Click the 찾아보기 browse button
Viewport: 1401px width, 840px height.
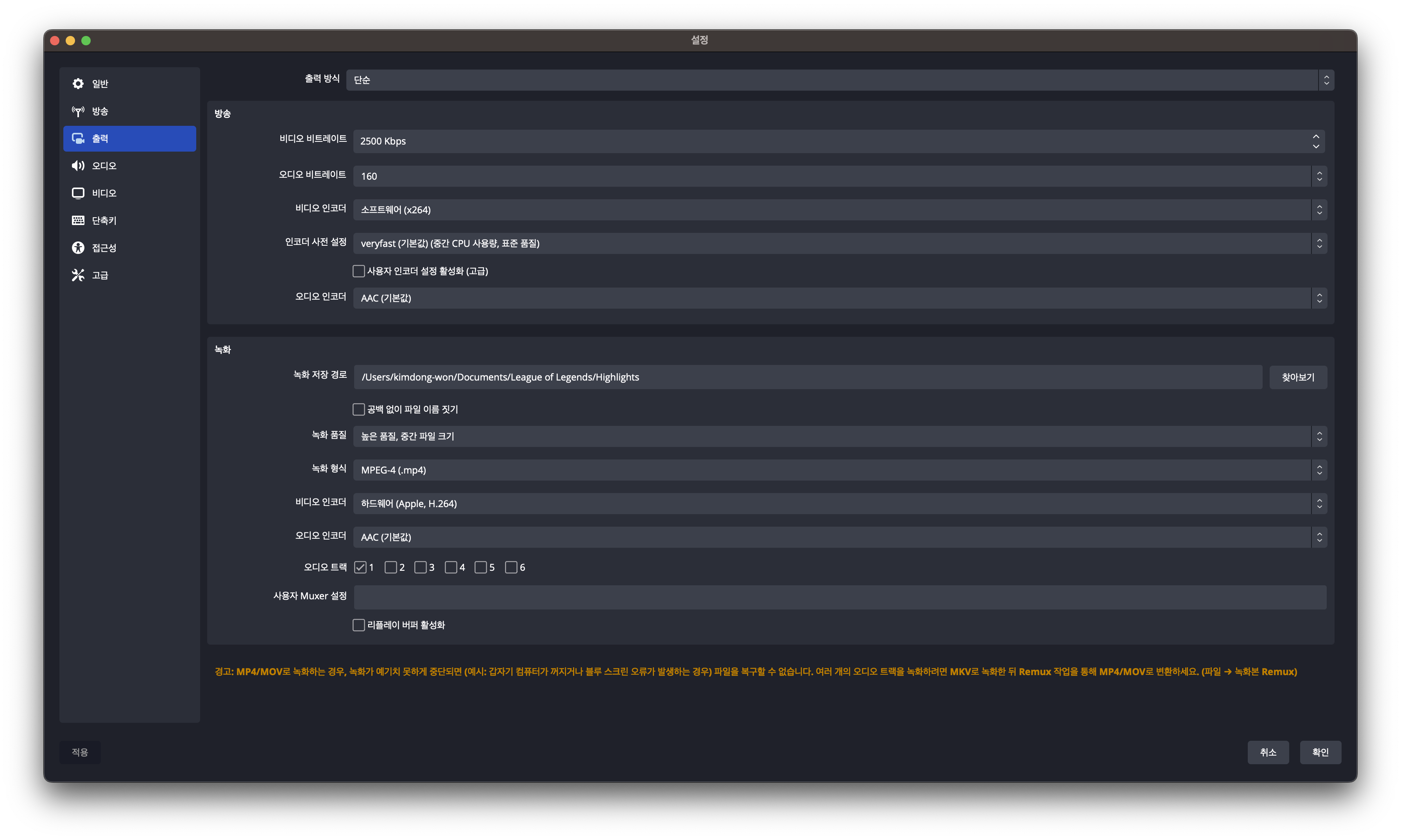click(1297, 377)
